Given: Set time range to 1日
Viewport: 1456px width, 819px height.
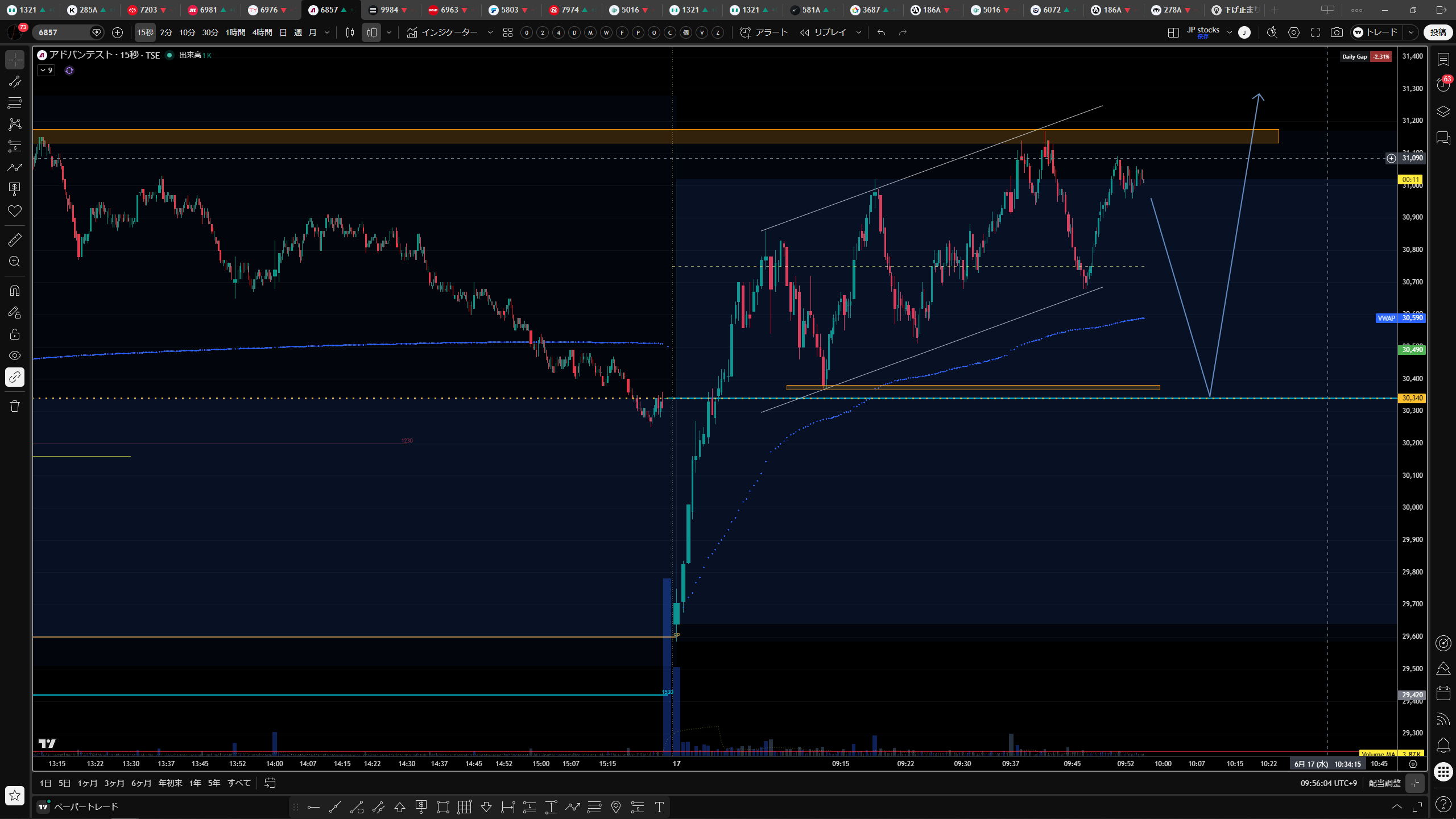Looking at the screenshot, I should [46, 783].
